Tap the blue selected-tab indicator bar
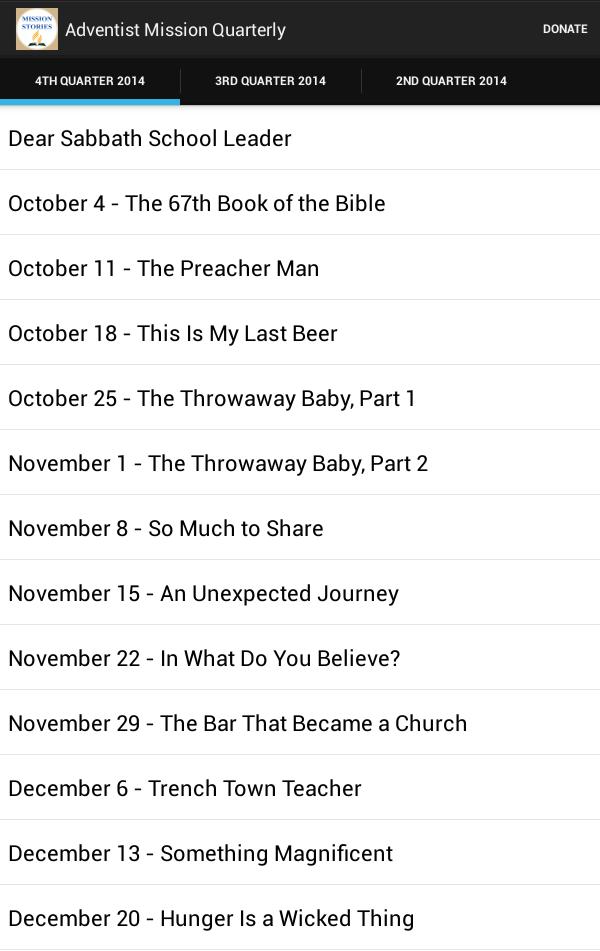This screenshot has width=600, height=951. point(90,102)
